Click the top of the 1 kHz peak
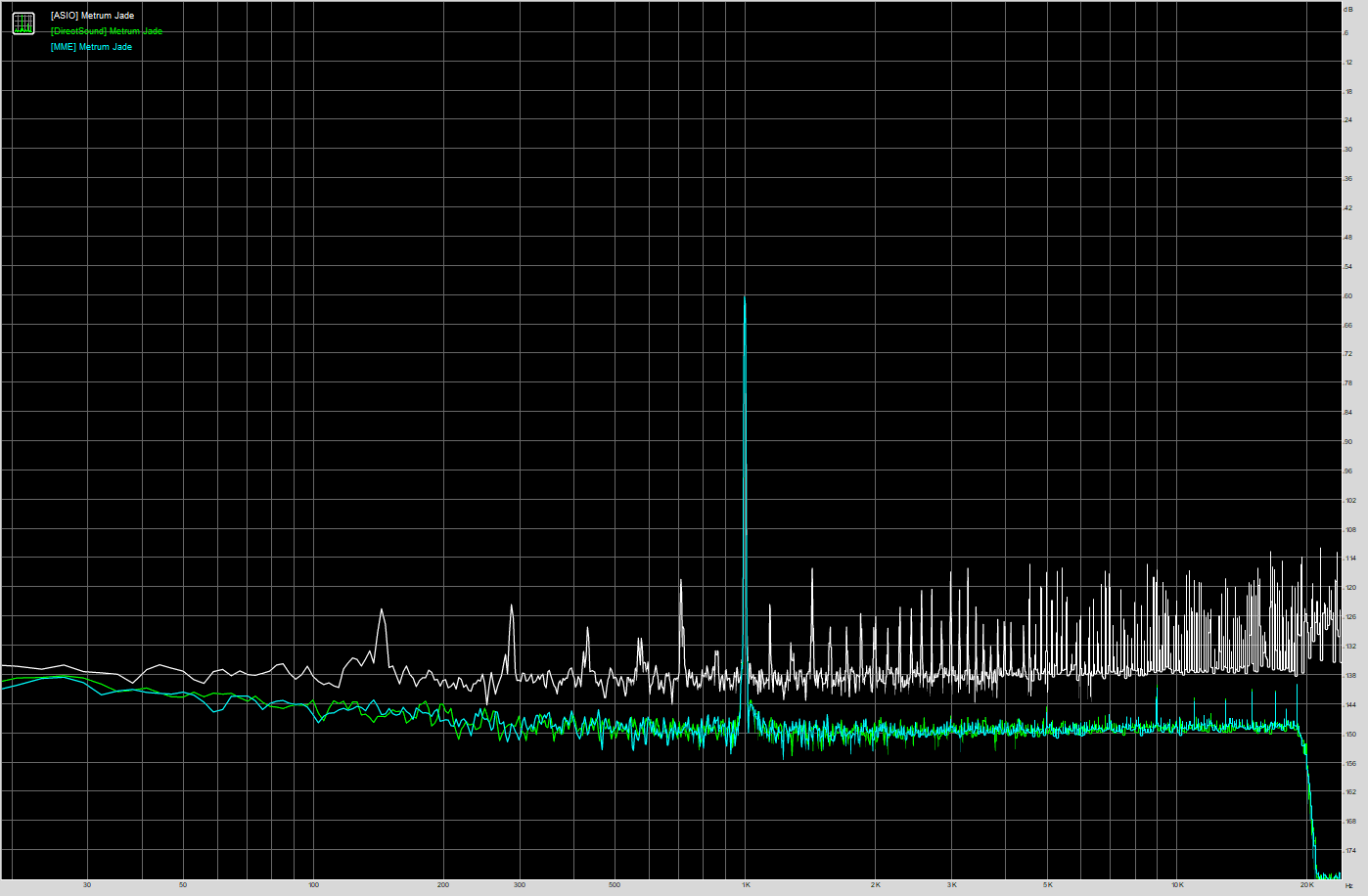 745,297
